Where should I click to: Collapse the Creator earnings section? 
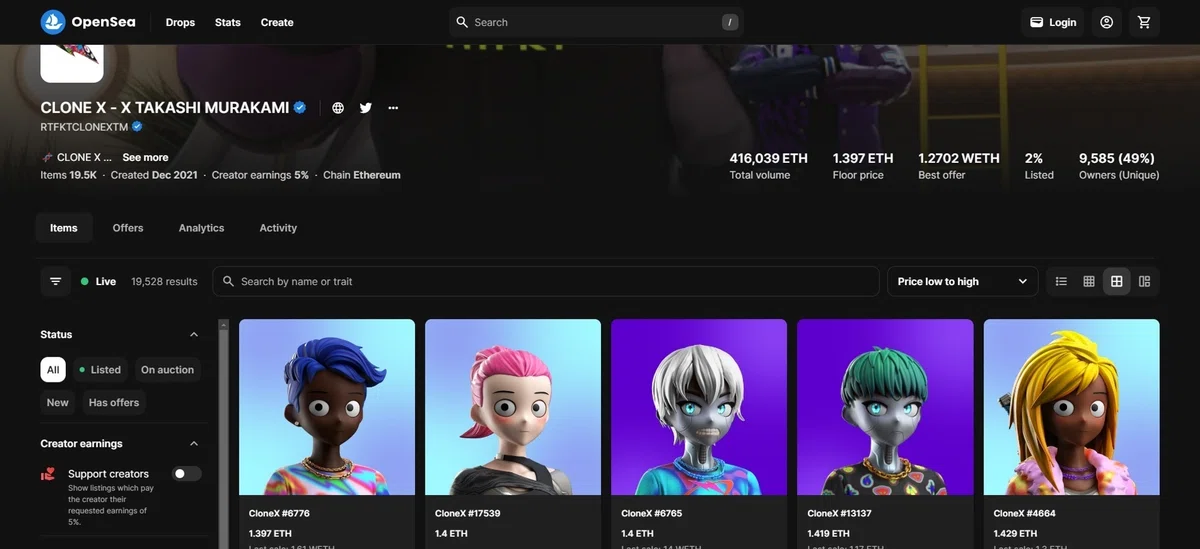click(194, 444)
